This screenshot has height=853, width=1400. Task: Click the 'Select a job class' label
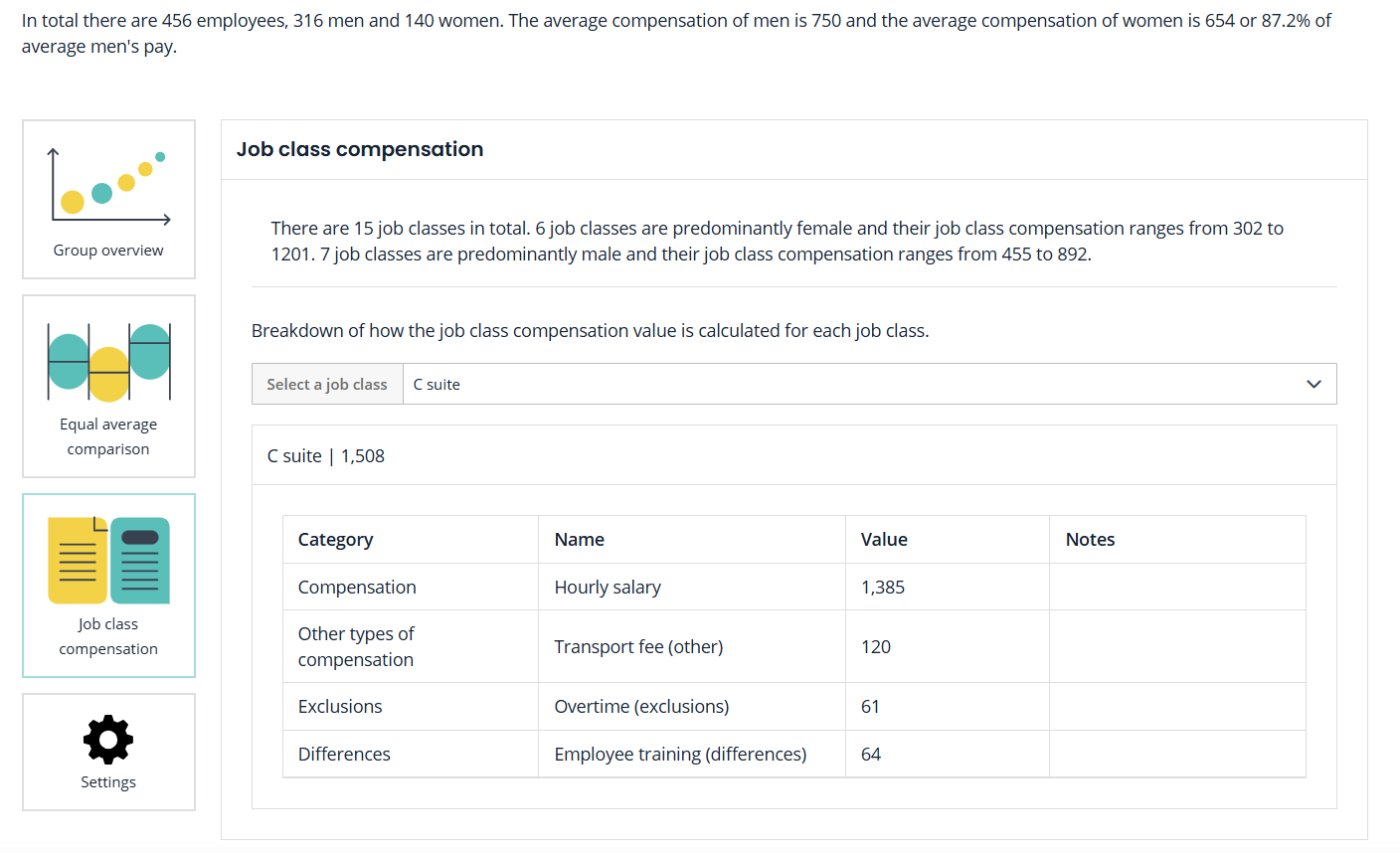(x=327, y=384)
